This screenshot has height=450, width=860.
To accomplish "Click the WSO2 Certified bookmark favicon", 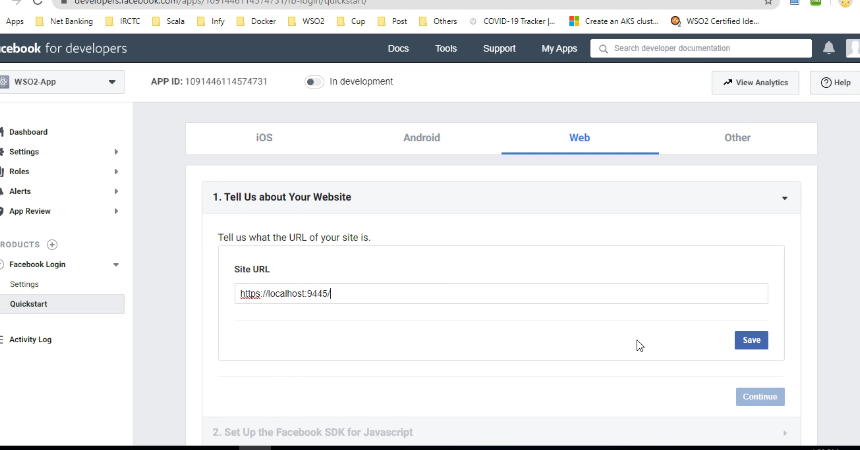I will click(676, 21).
